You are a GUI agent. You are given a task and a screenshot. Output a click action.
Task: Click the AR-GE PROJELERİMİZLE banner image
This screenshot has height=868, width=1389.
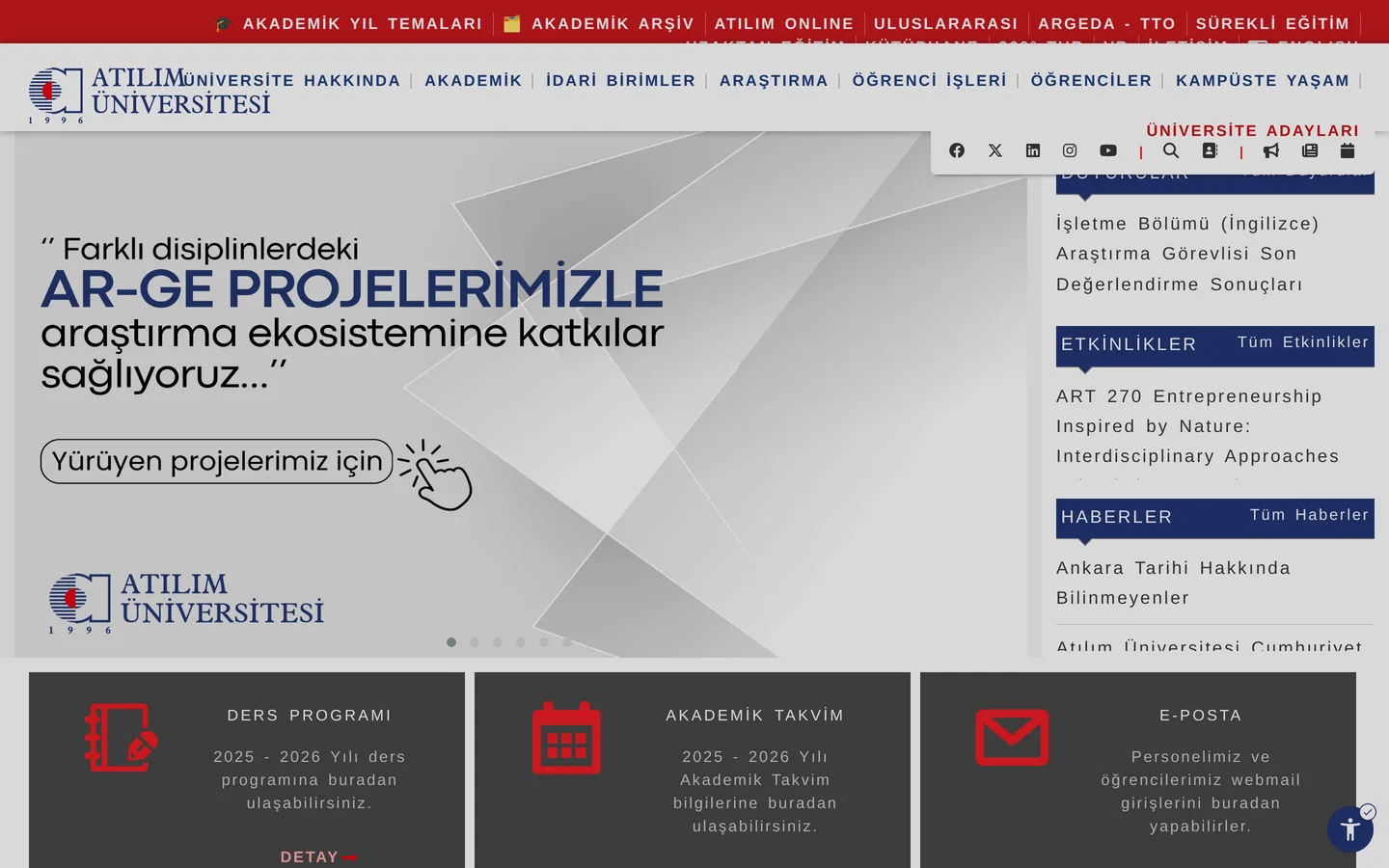point(521,394)
